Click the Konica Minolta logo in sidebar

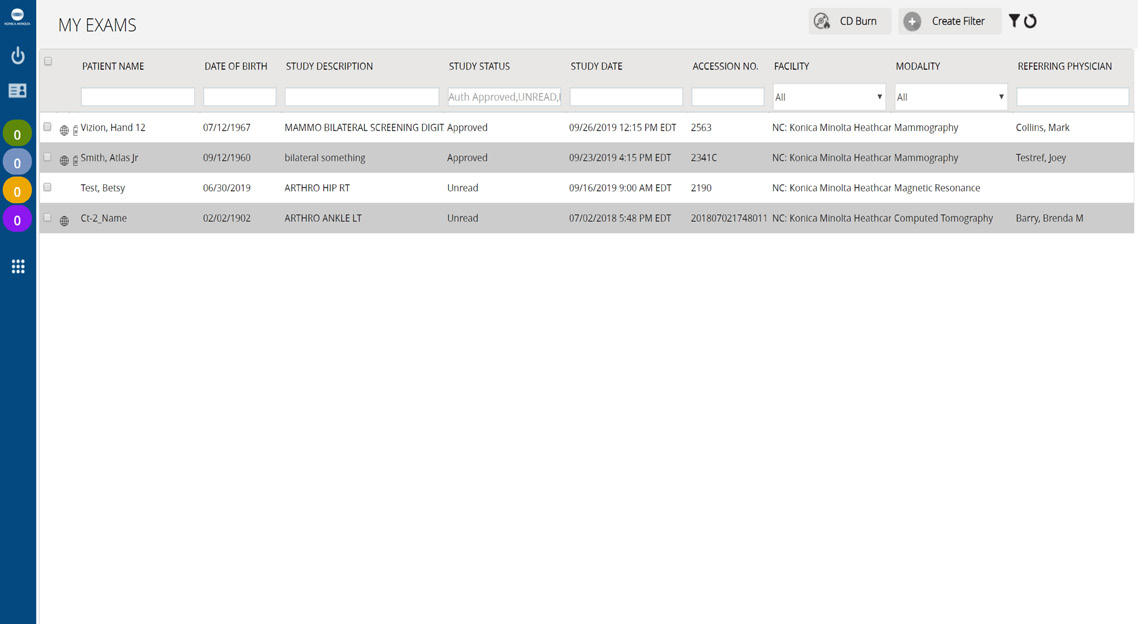tap(17, 17)
